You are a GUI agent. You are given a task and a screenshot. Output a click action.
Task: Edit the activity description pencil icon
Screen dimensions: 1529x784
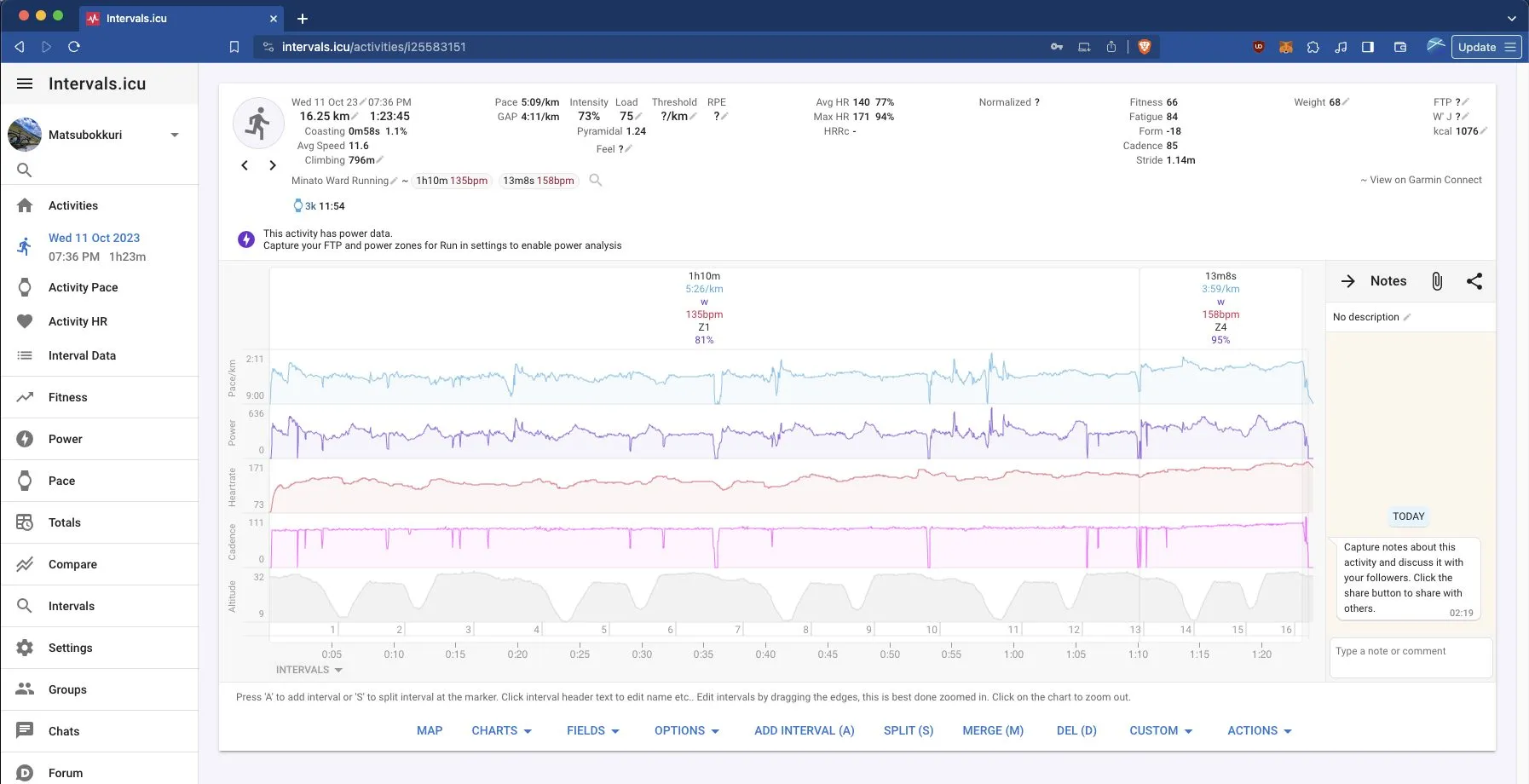pyautogui.click(x=1407, y=317)
